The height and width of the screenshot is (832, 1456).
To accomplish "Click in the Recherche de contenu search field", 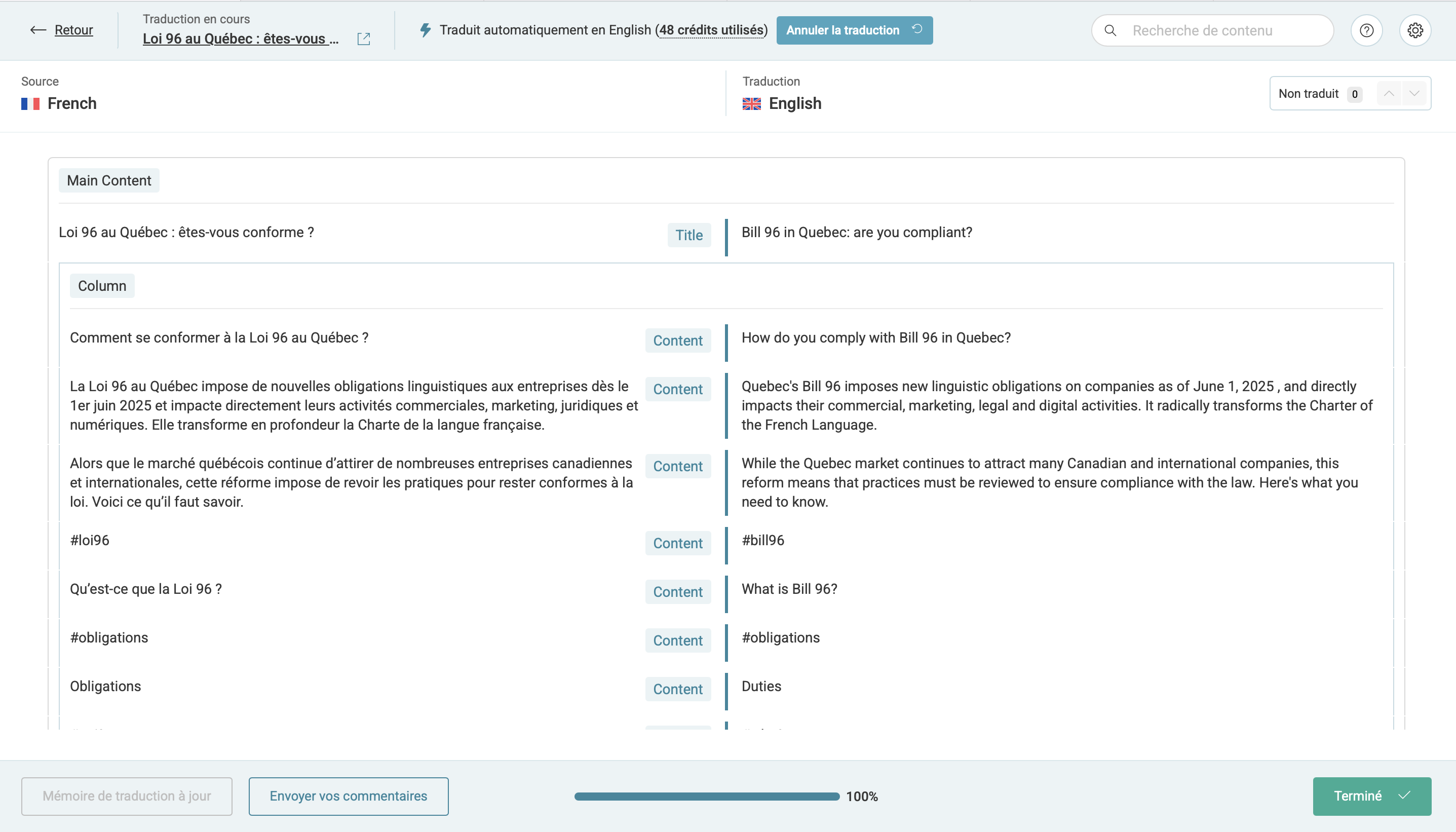I will click(1212, 30).
